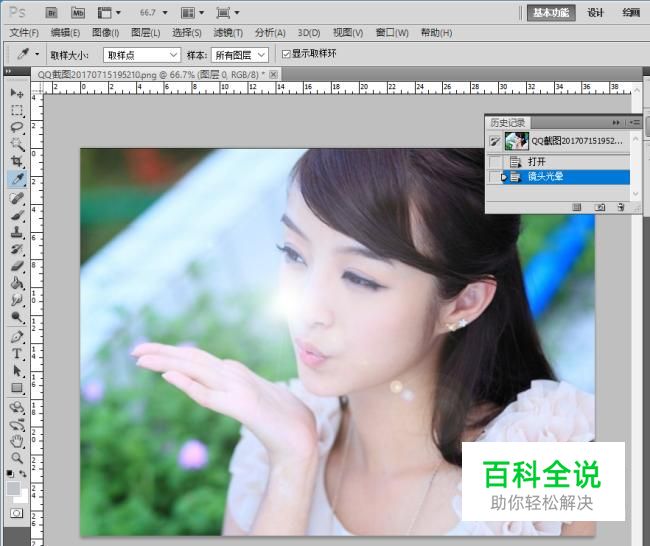This screenshot has height=546, width=650.
Task: Open the 编辑(E) menu
Action: (x=65, y=33)
